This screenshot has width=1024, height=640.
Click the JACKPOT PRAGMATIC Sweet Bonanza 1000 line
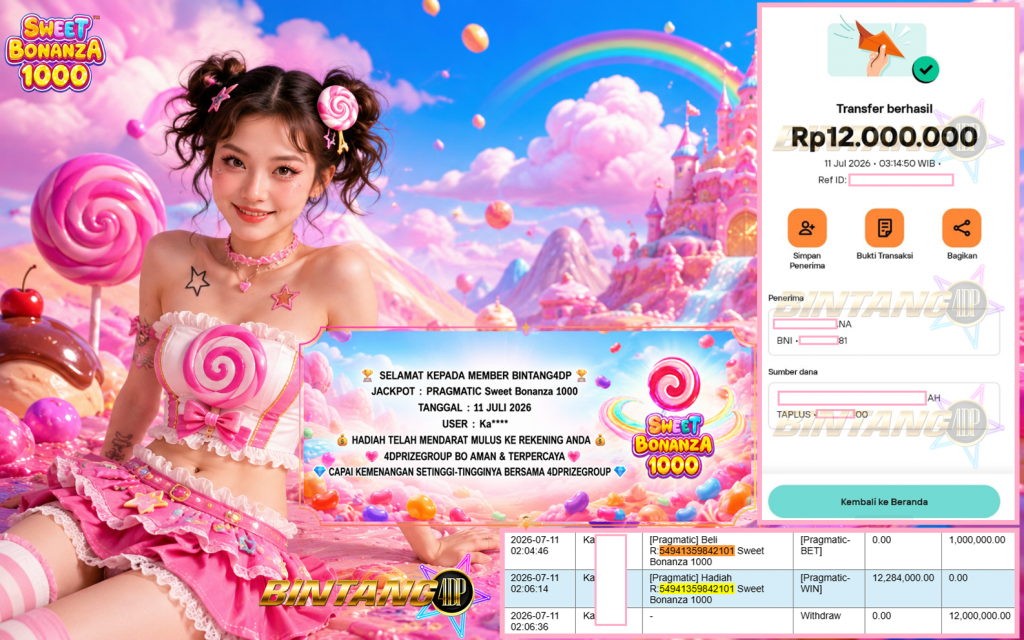click(475, 391)
